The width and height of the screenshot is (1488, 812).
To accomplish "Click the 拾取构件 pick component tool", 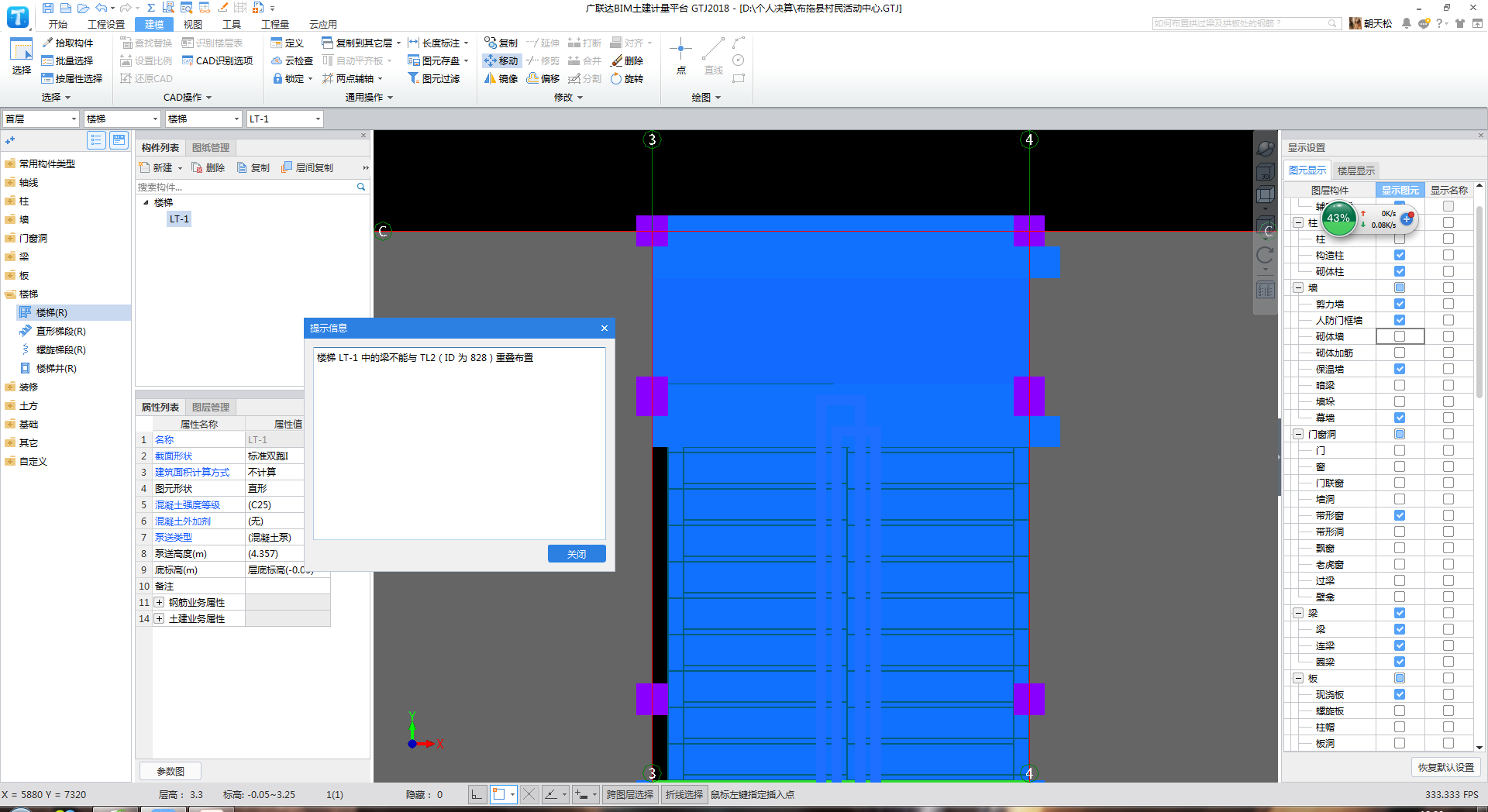I will point(67,43).
